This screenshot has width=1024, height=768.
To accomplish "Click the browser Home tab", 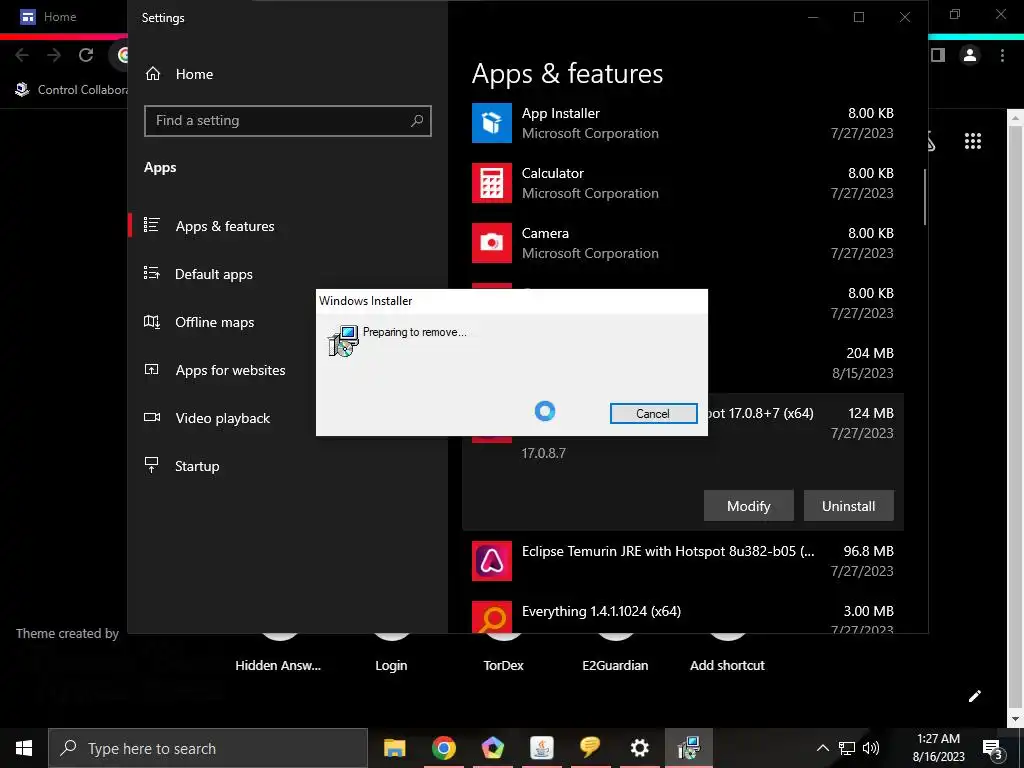I will 60,17.
